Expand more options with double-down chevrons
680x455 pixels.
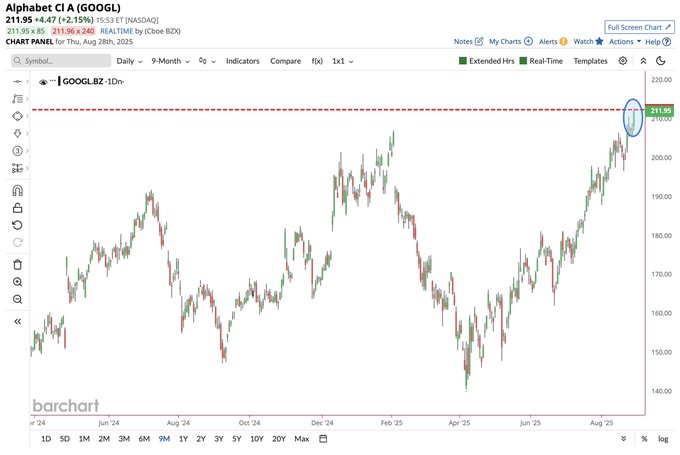click(624, 439)
